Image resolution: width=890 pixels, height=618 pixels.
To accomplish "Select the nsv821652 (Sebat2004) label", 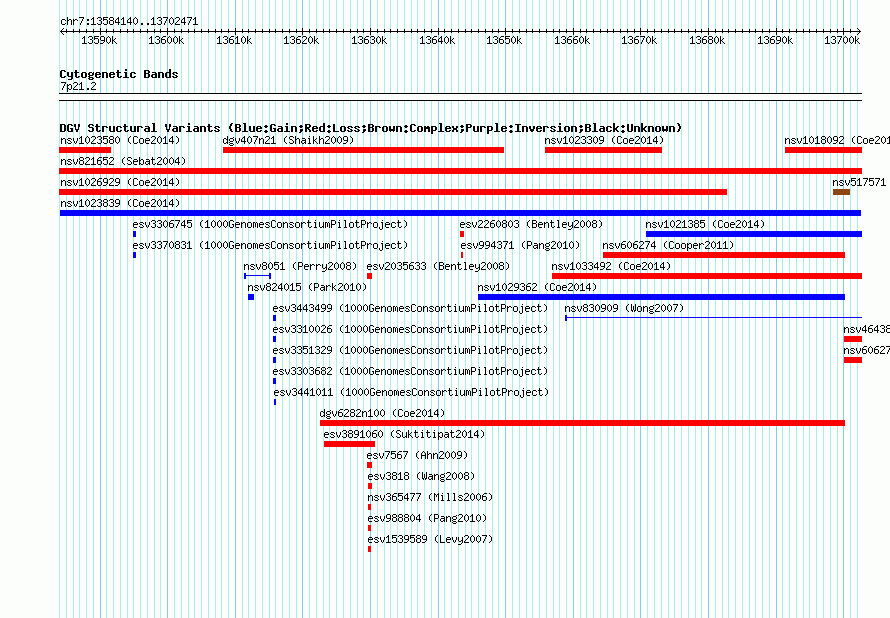I will (x=123, y=161).
